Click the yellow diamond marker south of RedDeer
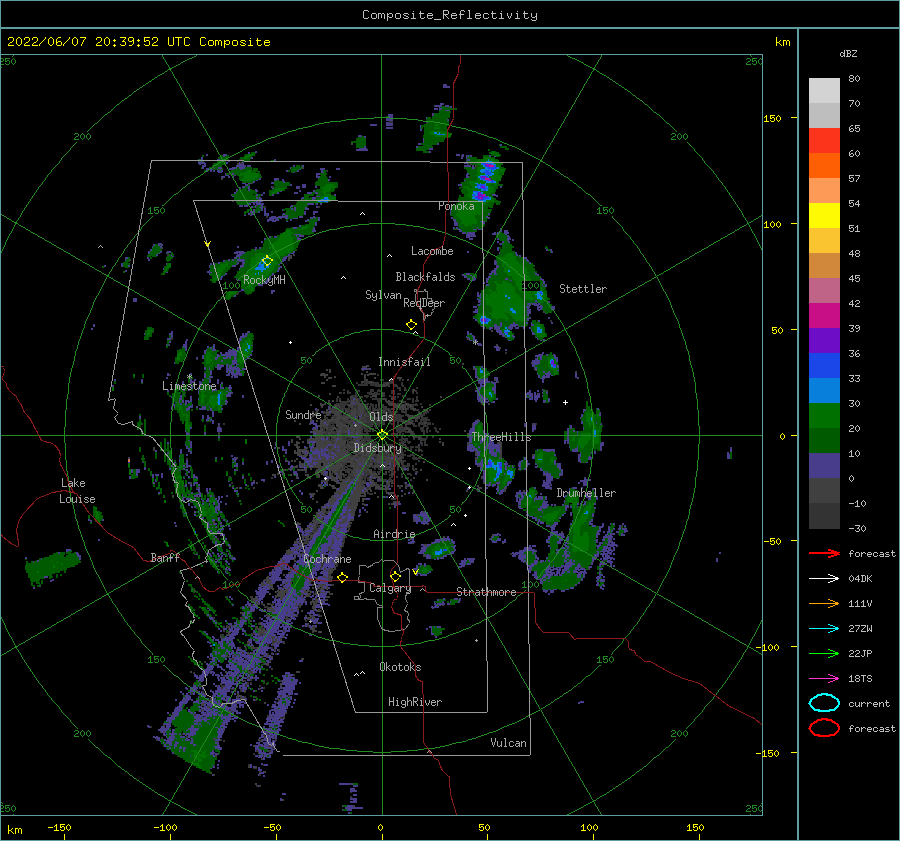The width and height of the screenshot is (900, 841). pos(411,325)
